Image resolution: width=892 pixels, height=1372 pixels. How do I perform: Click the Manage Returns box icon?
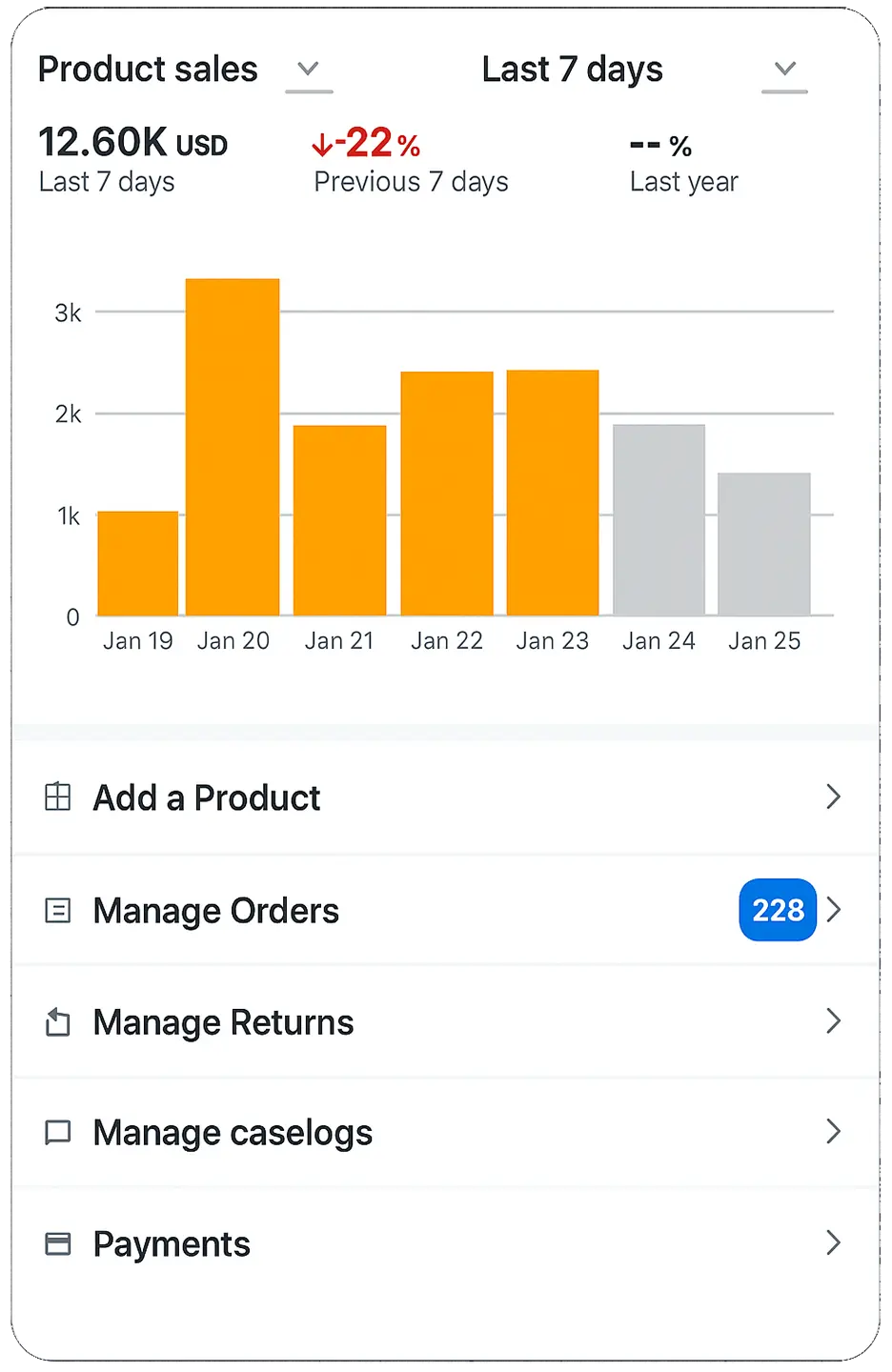coord(58,1022)
